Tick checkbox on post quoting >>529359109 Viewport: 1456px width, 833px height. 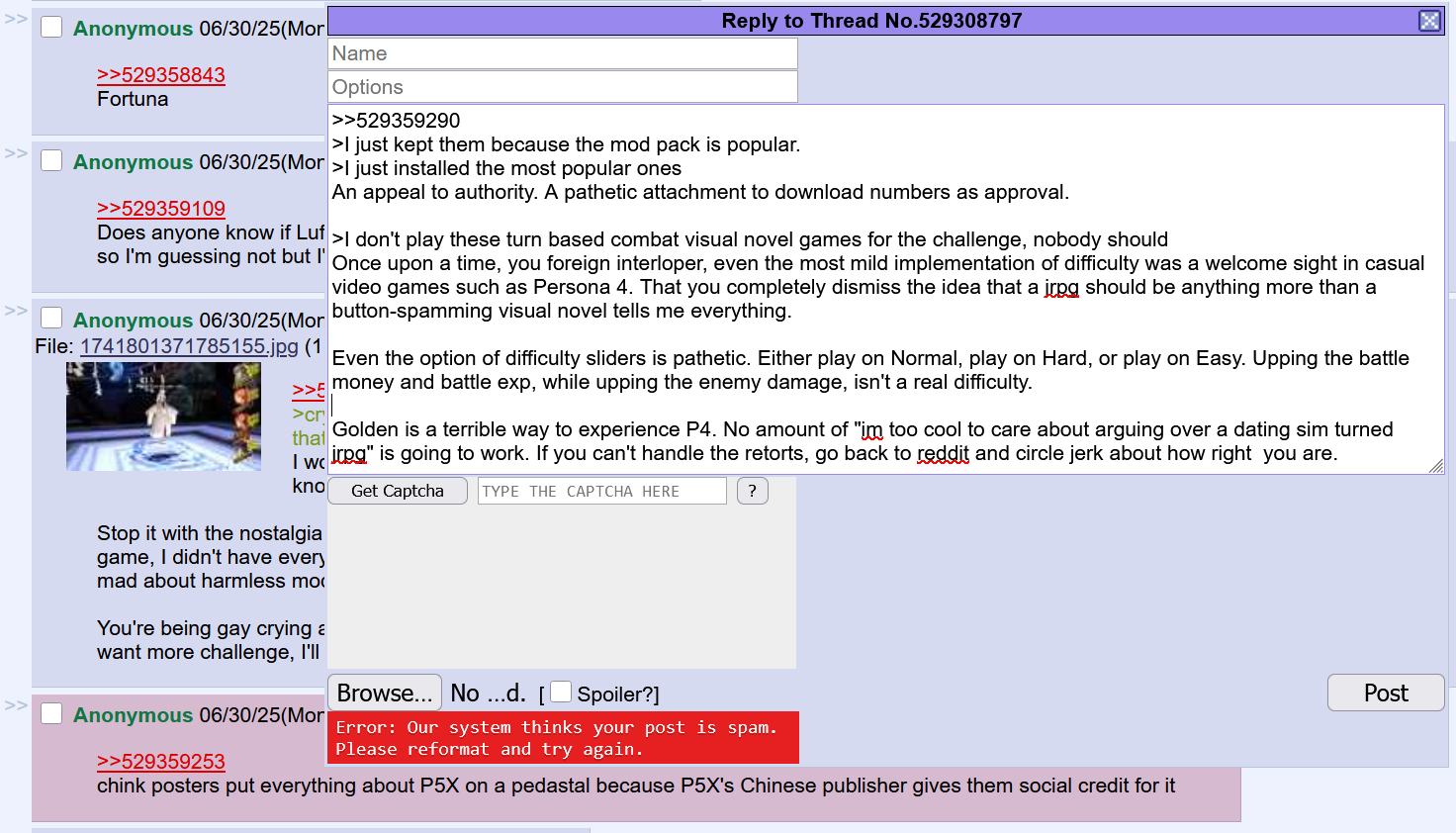51,160
